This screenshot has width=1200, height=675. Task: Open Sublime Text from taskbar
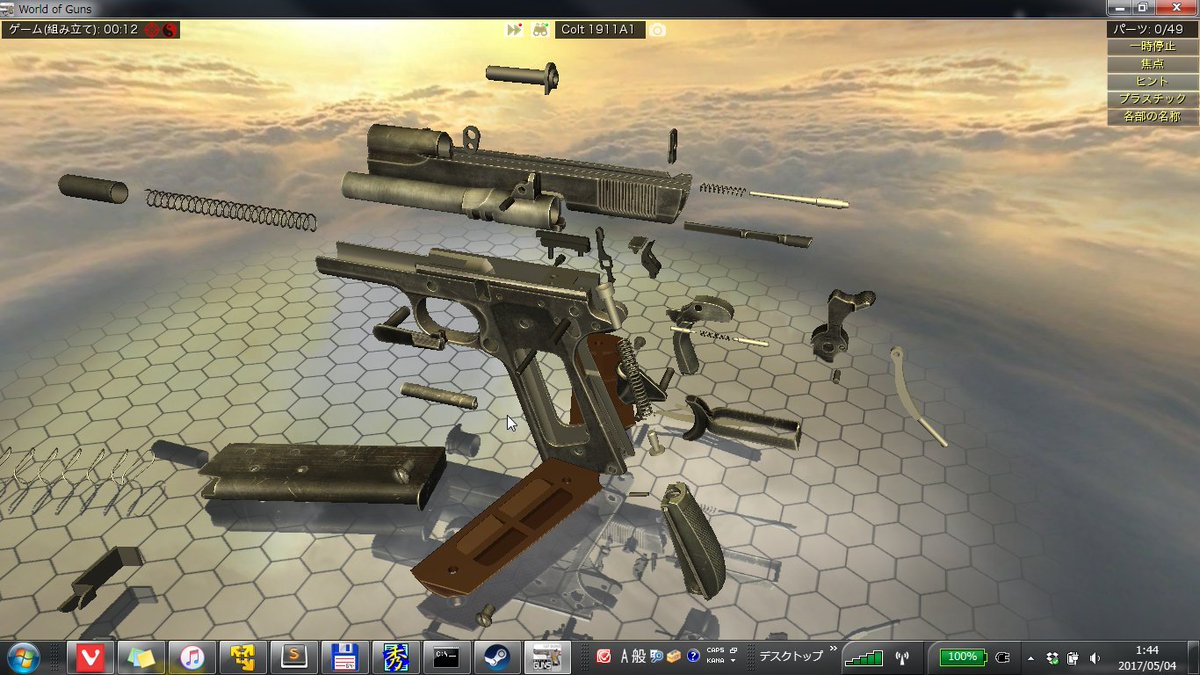click(x=294, y=657)
